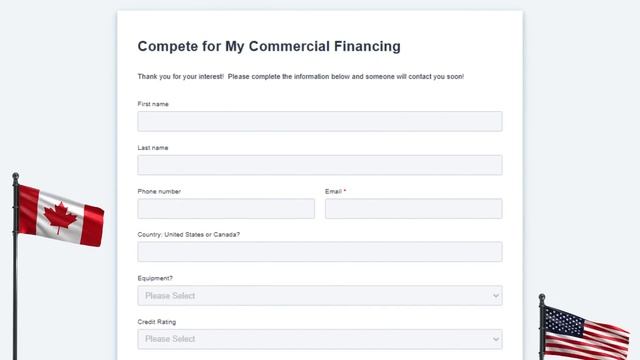Click the red maple leaf emblem
The height and width of the screenshot is (360, 640).
coord(60,218)
